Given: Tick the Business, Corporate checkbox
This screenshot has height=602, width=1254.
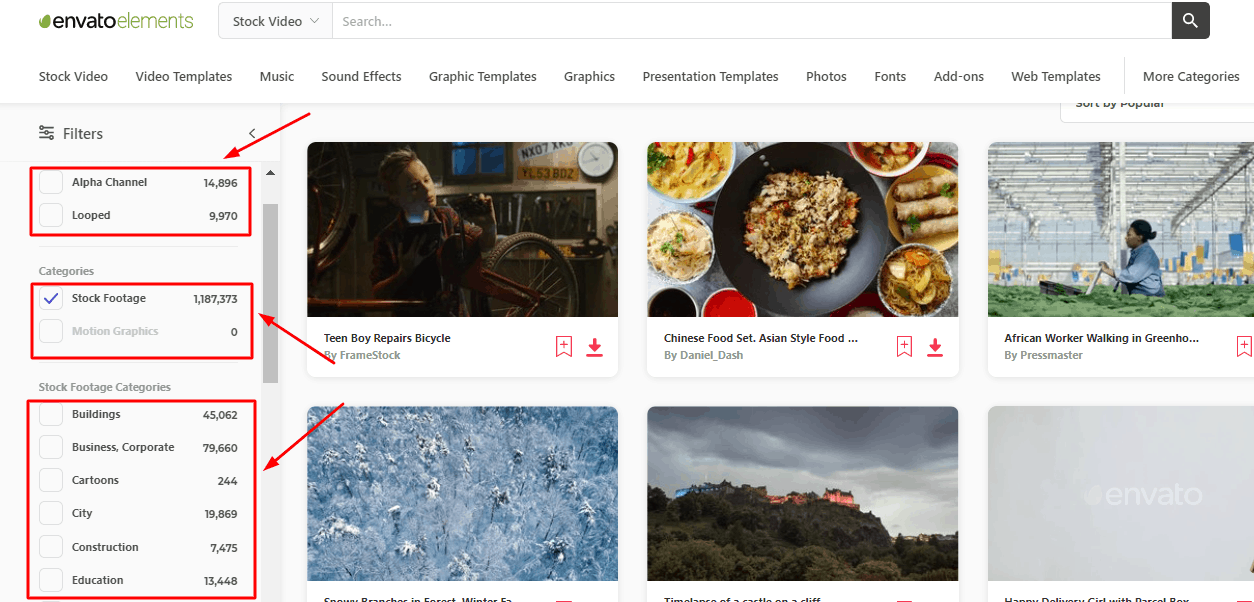Looking at the screenshot, I should [51, 447].
